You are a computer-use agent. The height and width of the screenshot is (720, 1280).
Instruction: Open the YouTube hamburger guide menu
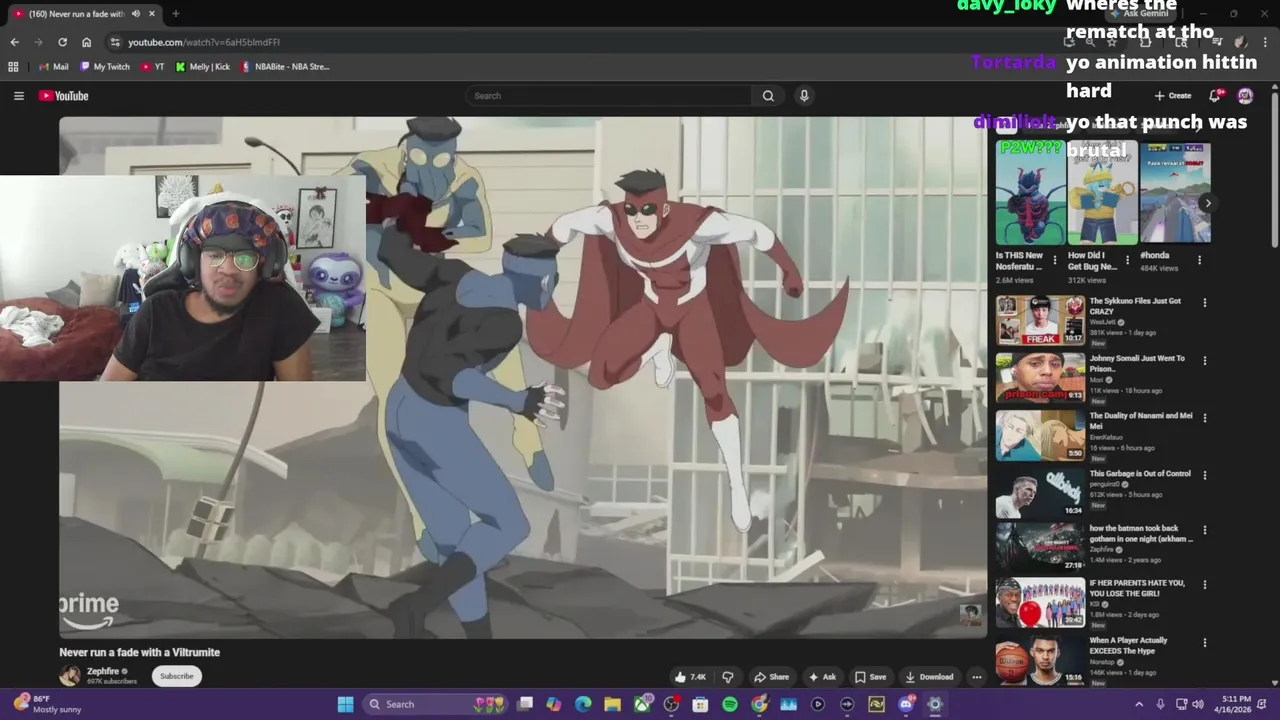tap(18, 96)
